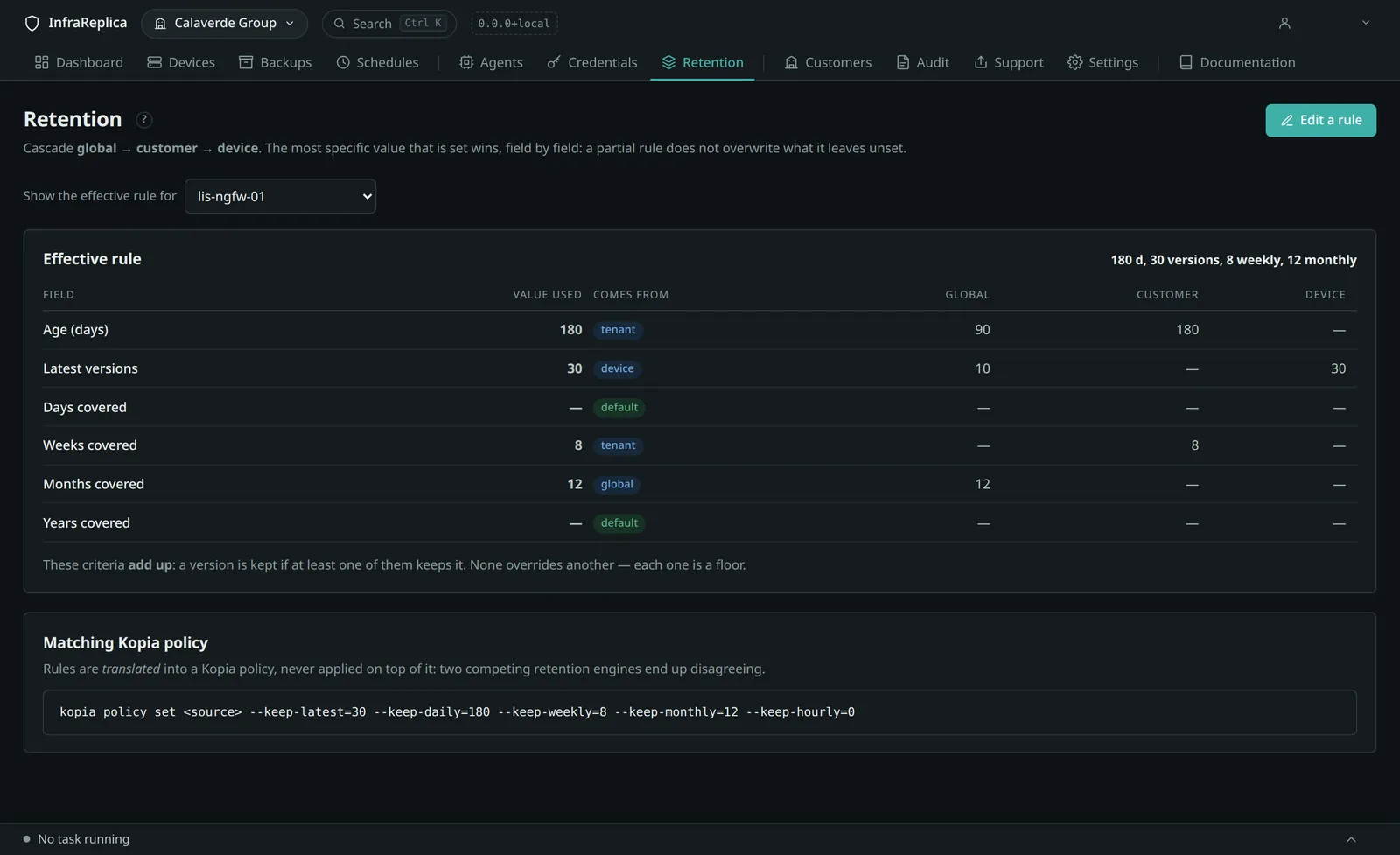Screen dimensions: 1400x855
Task: Click the Customers building icon
Action: (791, 62)
